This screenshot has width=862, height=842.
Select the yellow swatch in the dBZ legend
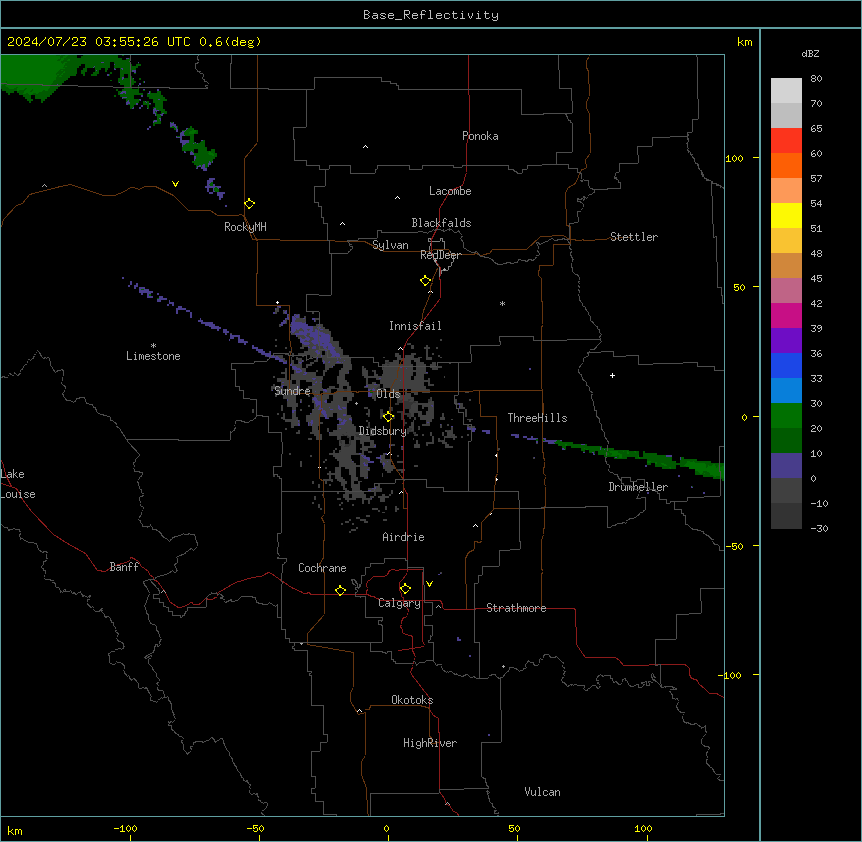pos(786,215)
